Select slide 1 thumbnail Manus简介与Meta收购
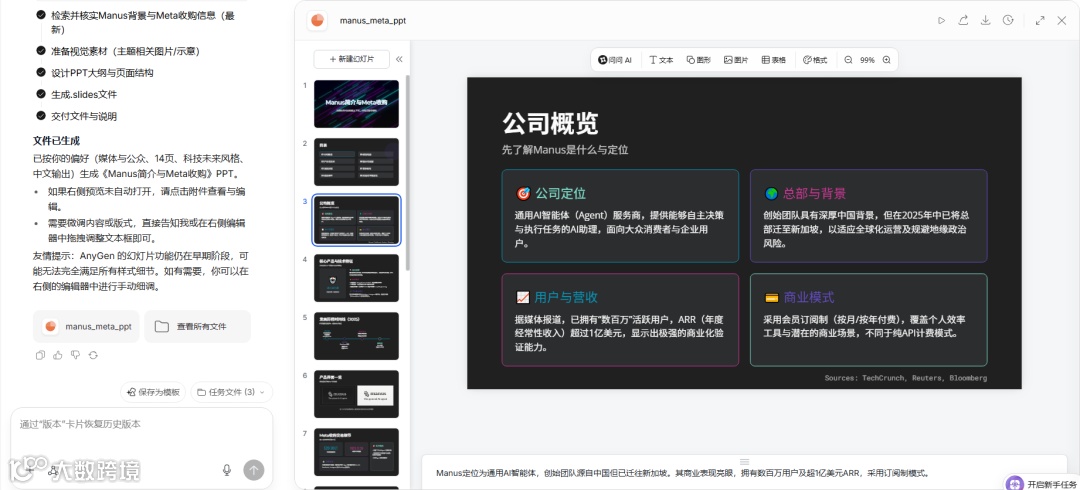This screenshot has width=1080, height=490. tap(356, 103)
